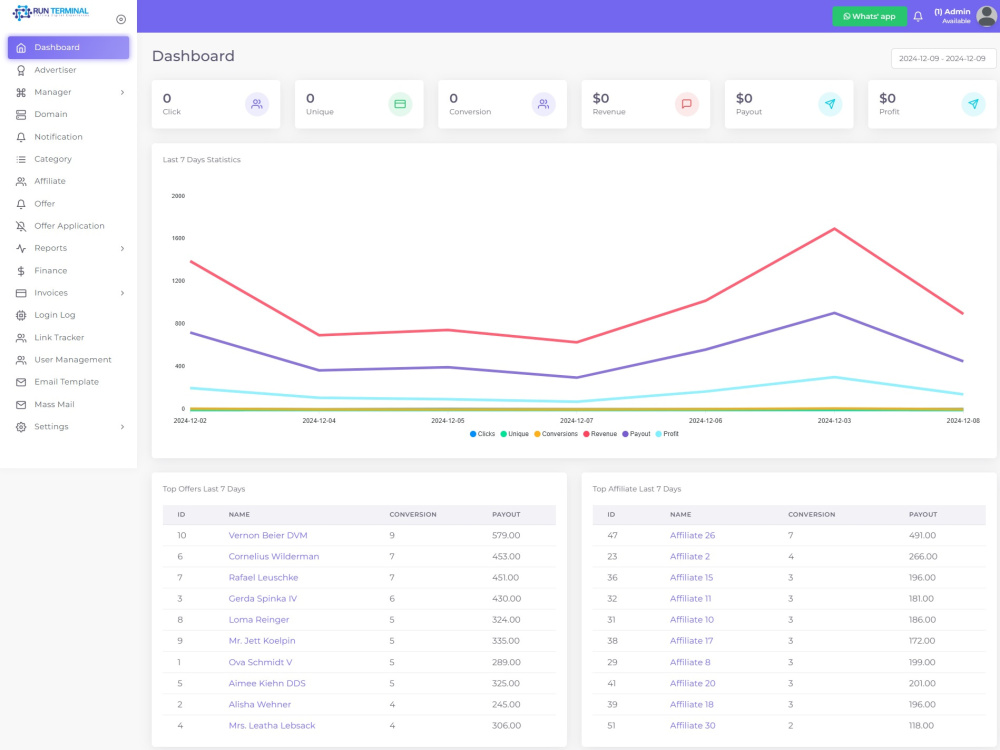Click the Affiliate users icon
This screenshot has height=750, width=1000.
click(x=21, y=182)
